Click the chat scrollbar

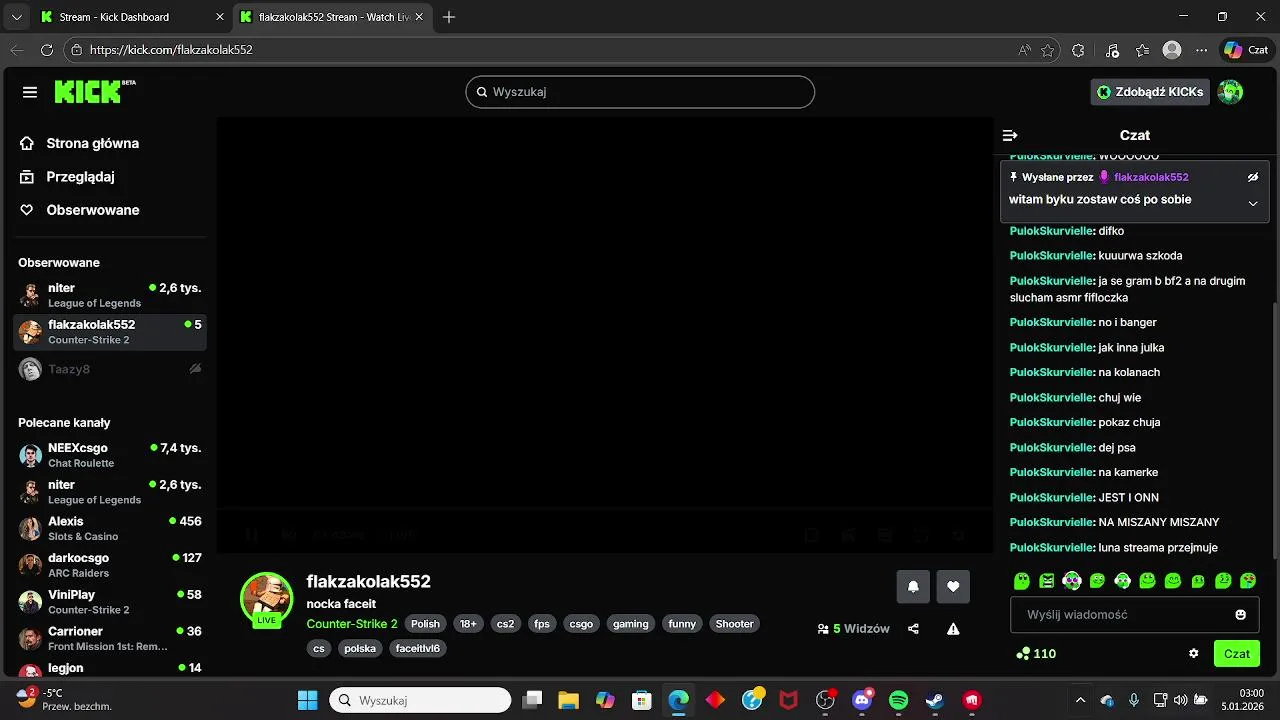click(1274, 430)
